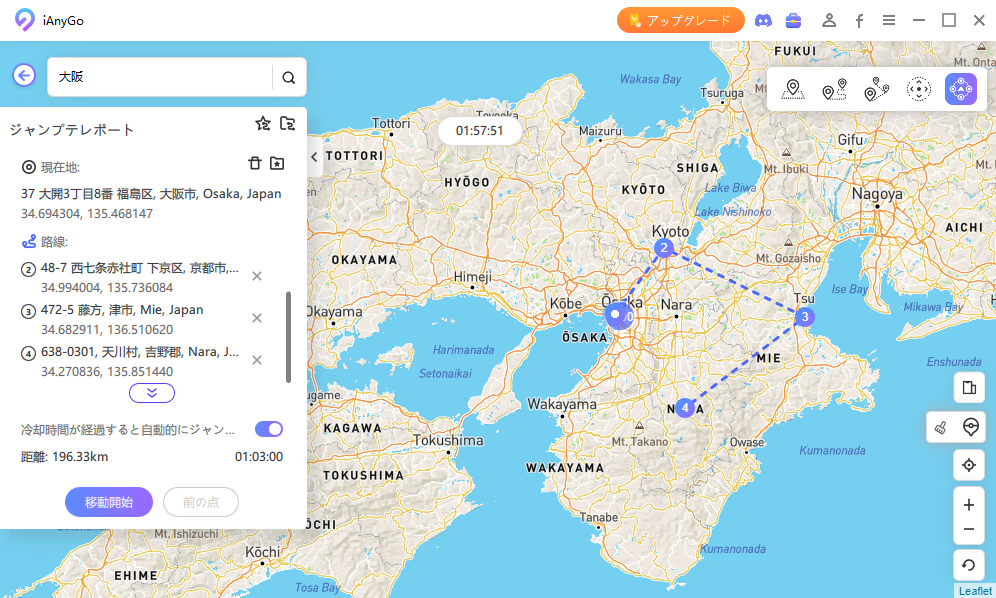Click the アップグレード upgrade button
Image resolution: width=996 pixels, height=598 pixels.
pos(680,20)
